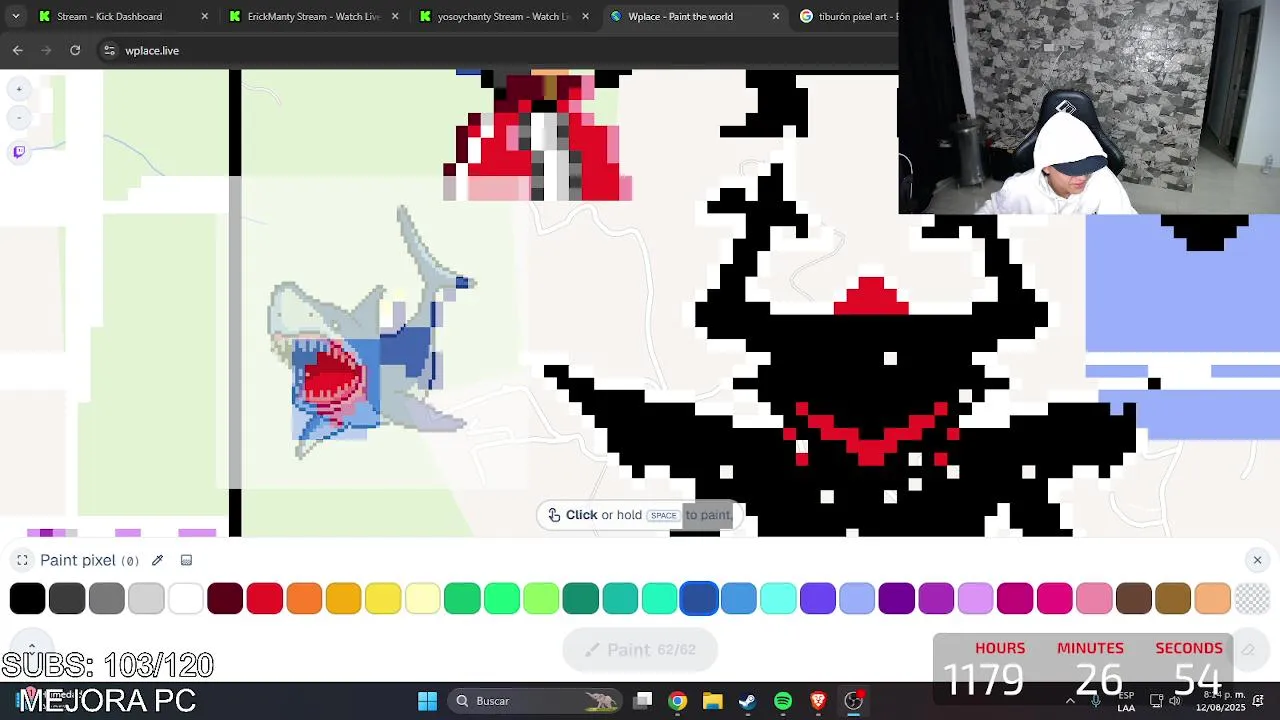Open Brave browser from the taskbar
The width and height of the screenshot is (1280, 720).
coord(818,701)
